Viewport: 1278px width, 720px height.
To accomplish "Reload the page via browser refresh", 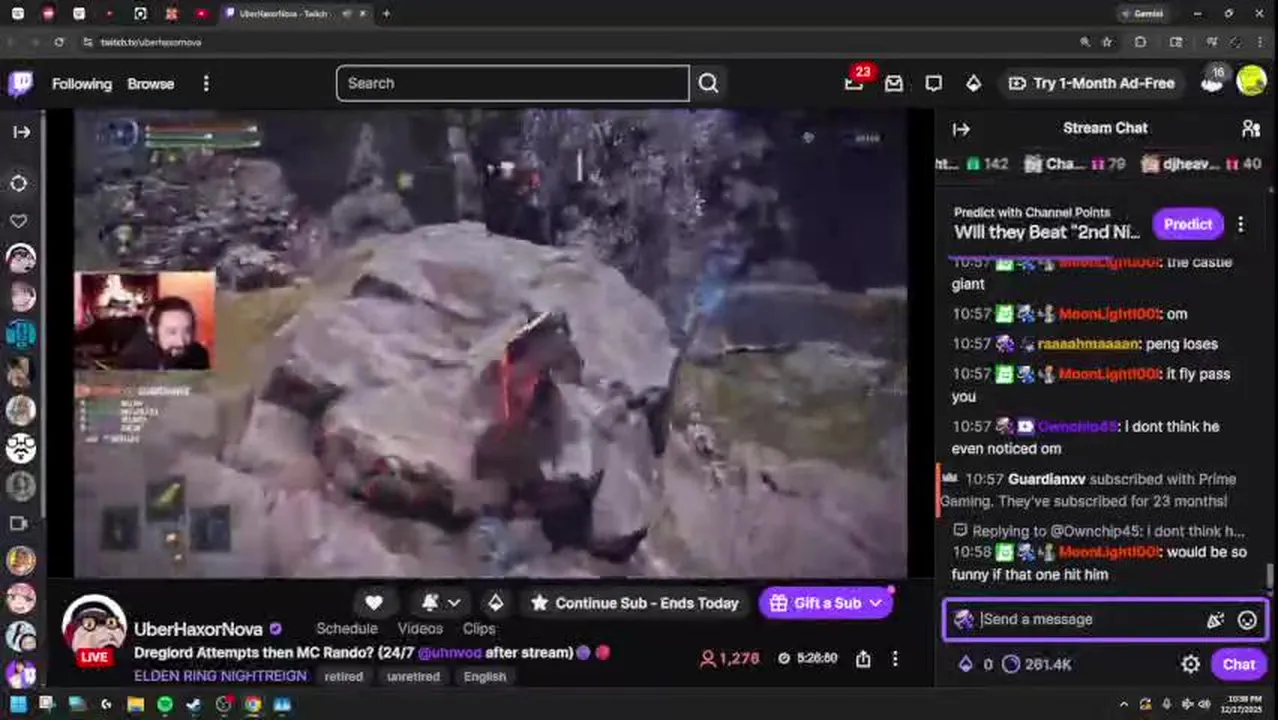I will [x=59, y=42].
